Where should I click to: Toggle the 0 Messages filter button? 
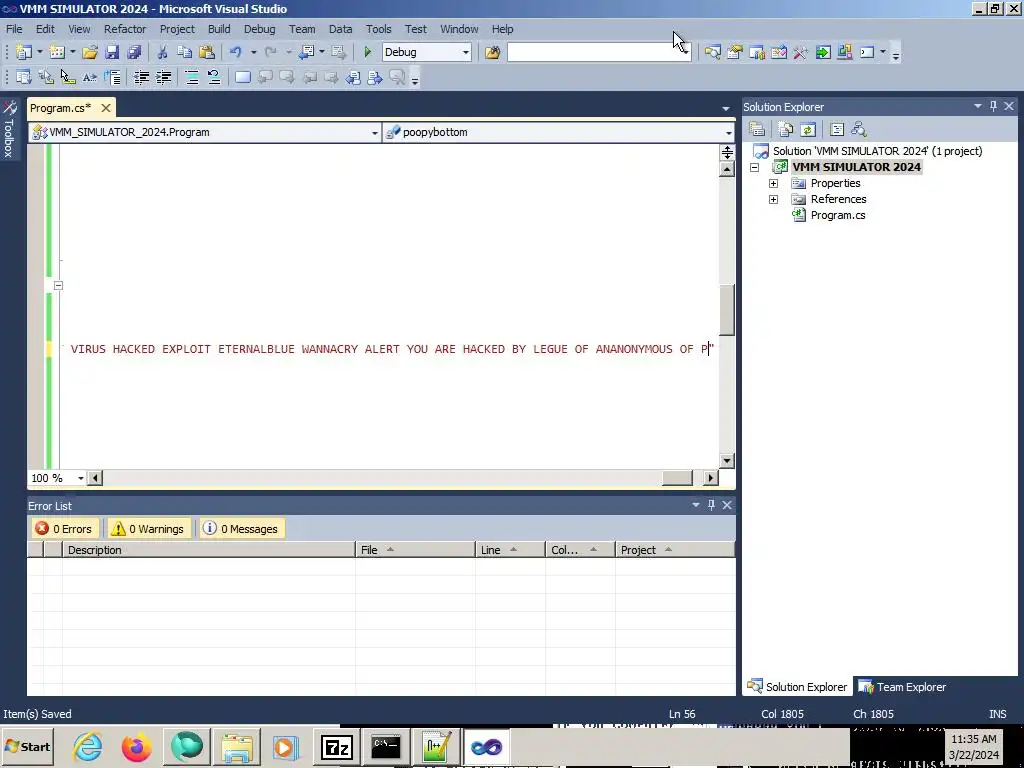[241, 529]
